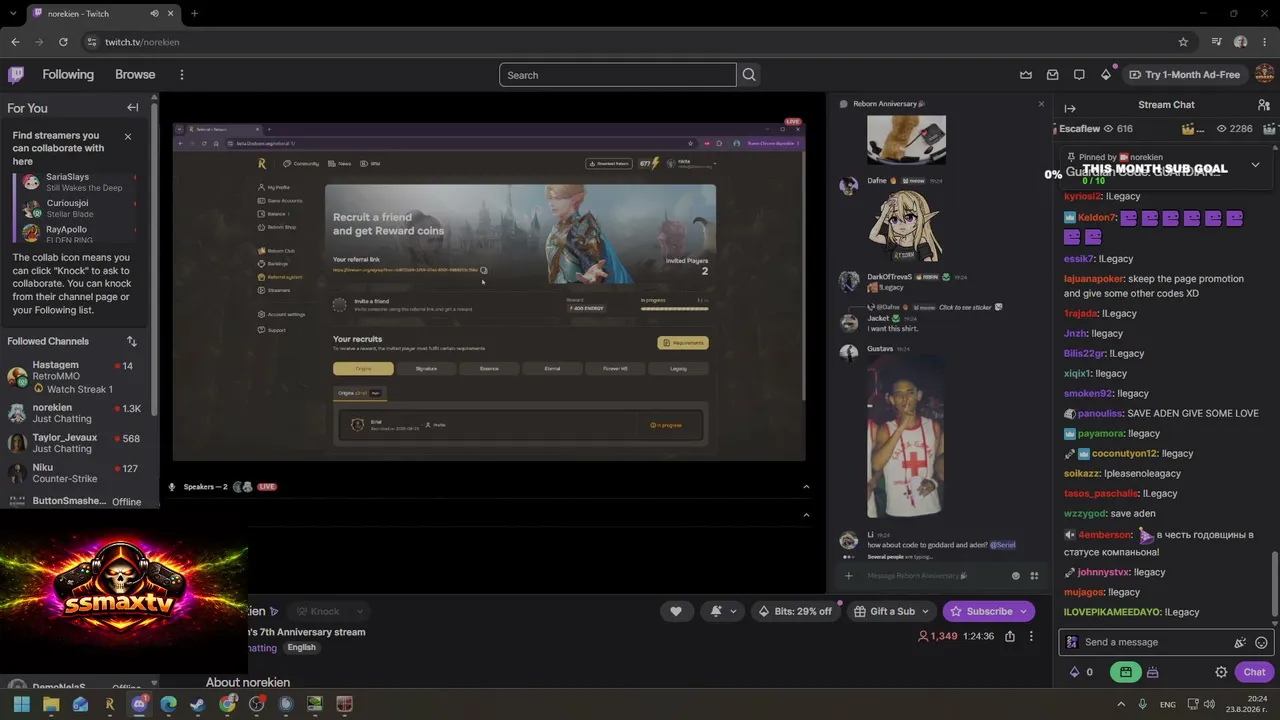The width and height of the screenshot is (1280, 720).
Task: Open File Explorer from taskbar
Action: [51, 704]
